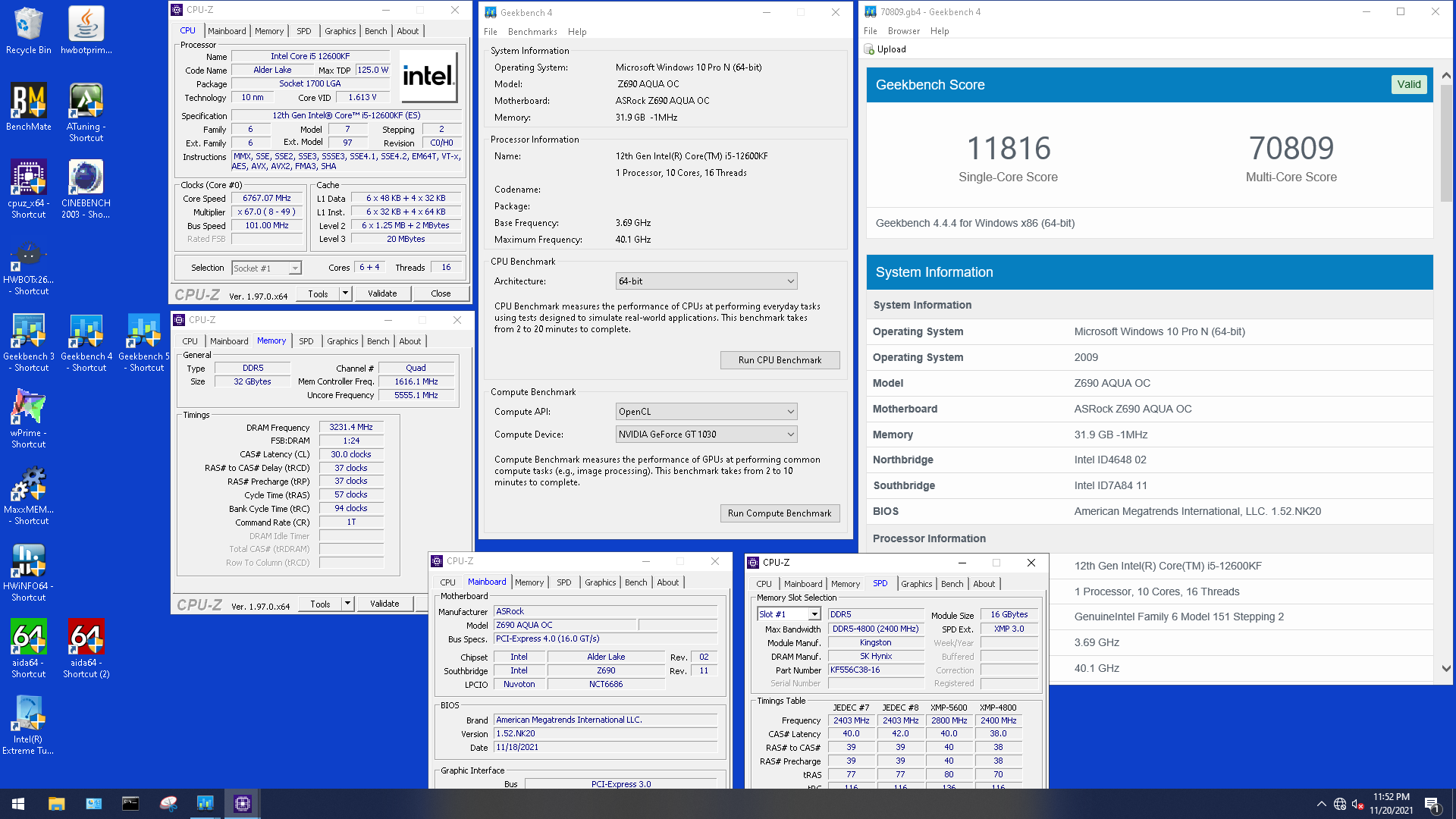Screen dimensions: 1456x819
Task: Click the Tools button in top CPU-Z window
Action: (318, 293)
